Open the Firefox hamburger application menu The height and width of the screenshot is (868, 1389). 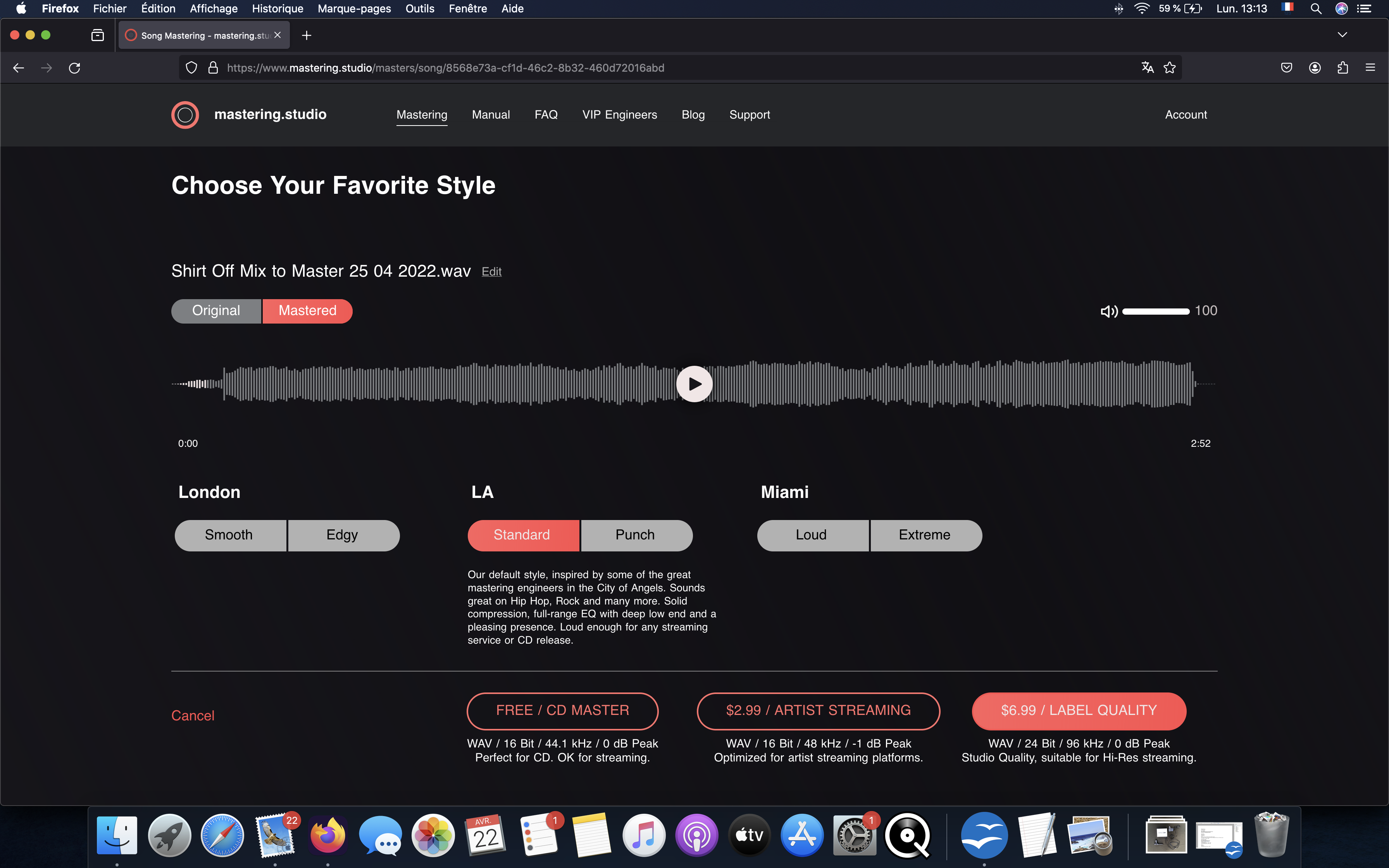(x=1370, y=68)
